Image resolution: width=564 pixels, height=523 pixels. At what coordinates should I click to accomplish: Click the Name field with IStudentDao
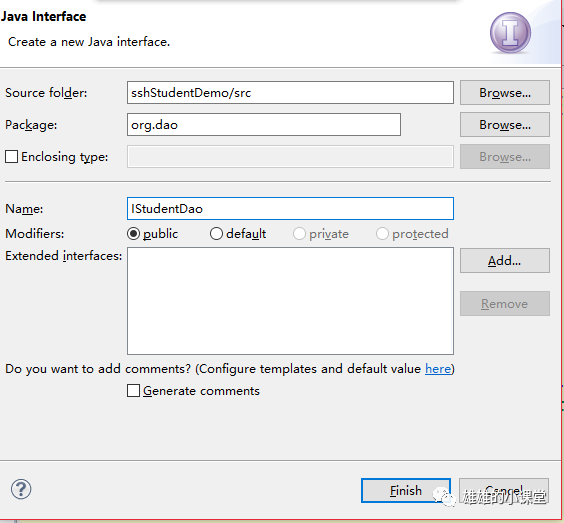pyautogui.click(x=290, y=208)
